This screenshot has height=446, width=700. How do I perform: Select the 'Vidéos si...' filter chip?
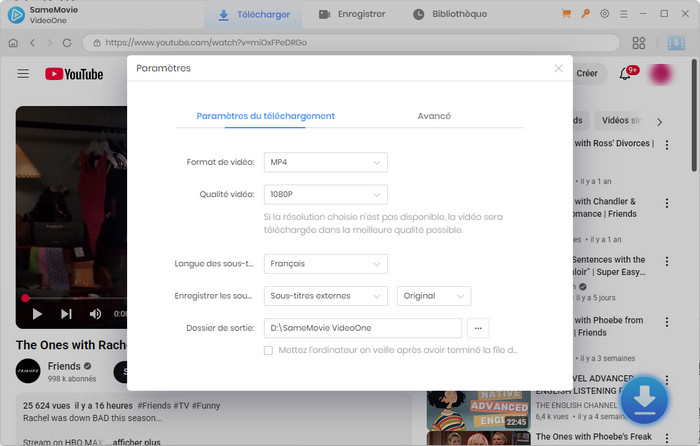[621, 121]
